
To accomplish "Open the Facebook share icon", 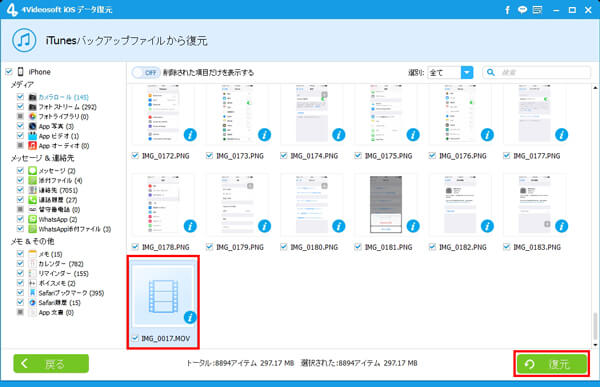I will click(507, 10).
